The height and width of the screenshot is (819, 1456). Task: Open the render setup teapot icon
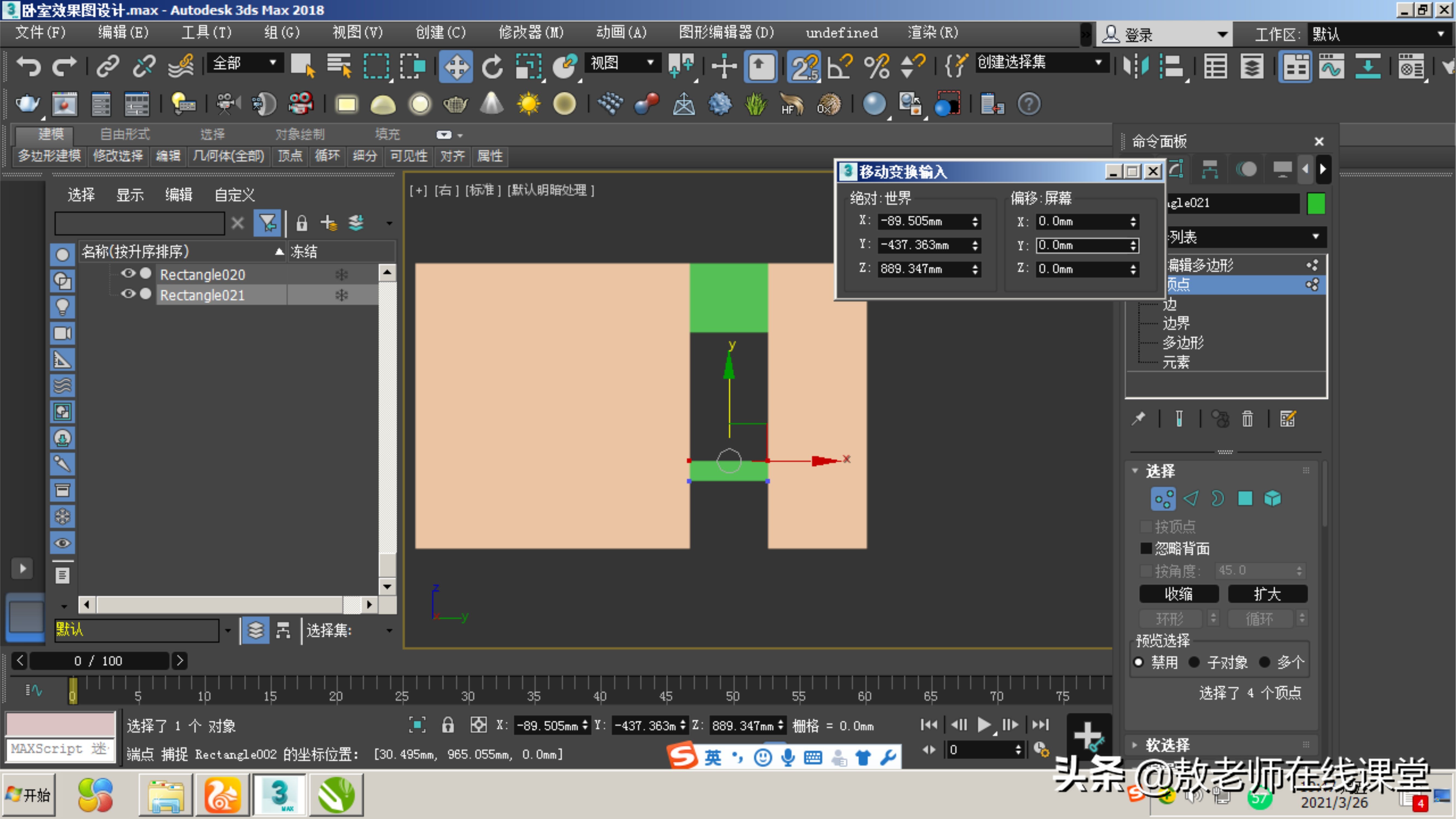coord(26,103)
